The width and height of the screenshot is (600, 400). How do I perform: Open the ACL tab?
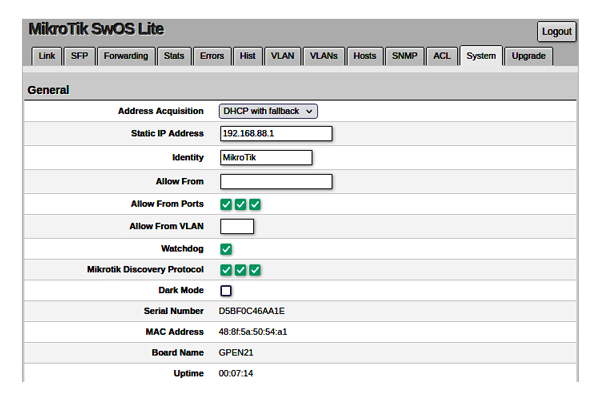click(x=442, y=56)
